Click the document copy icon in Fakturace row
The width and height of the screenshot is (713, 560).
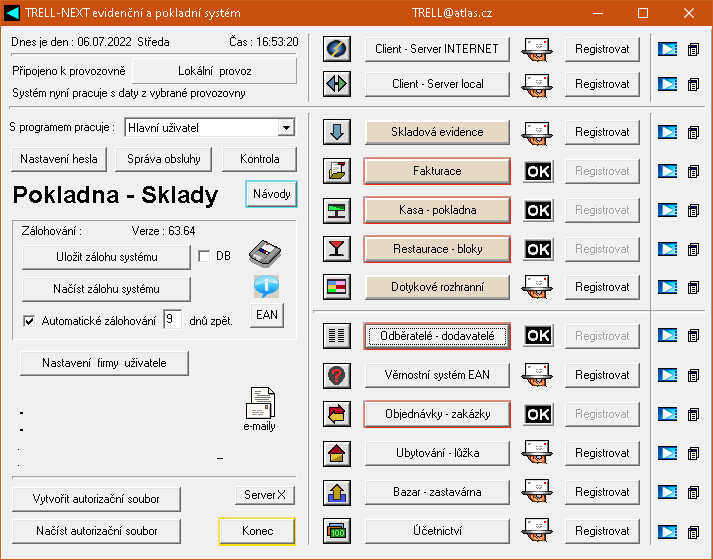pyautogui.click(x=693, y=171)
